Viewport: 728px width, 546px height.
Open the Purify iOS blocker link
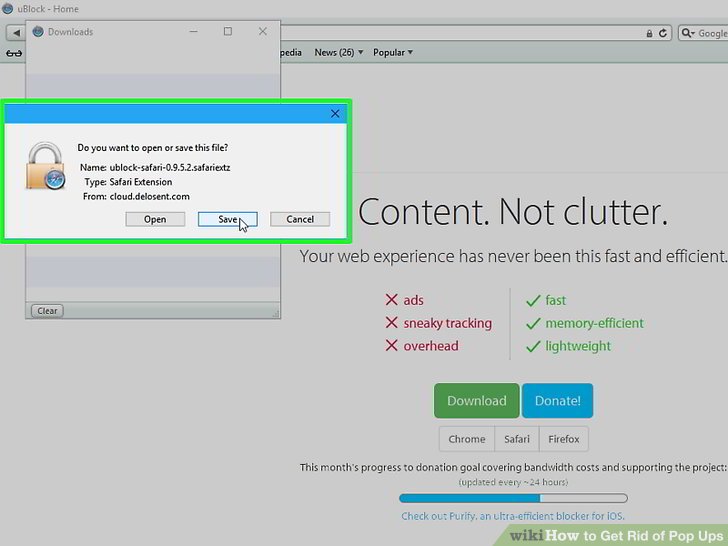pos(513,516)
